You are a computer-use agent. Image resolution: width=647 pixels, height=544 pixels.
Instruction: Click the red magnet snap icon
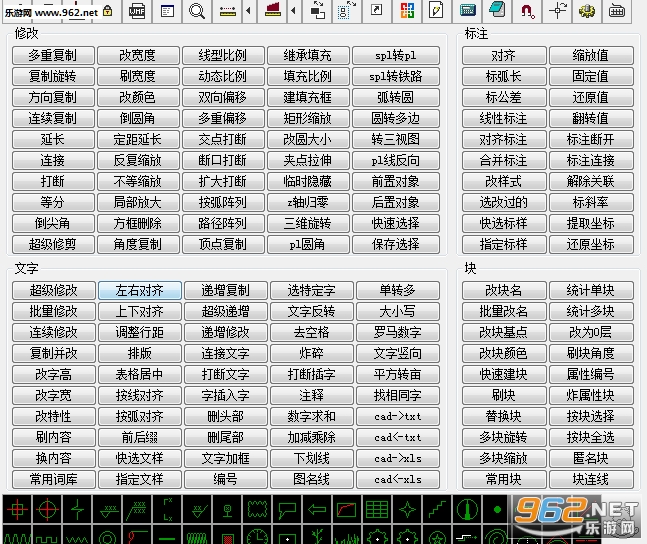(527, 11)
